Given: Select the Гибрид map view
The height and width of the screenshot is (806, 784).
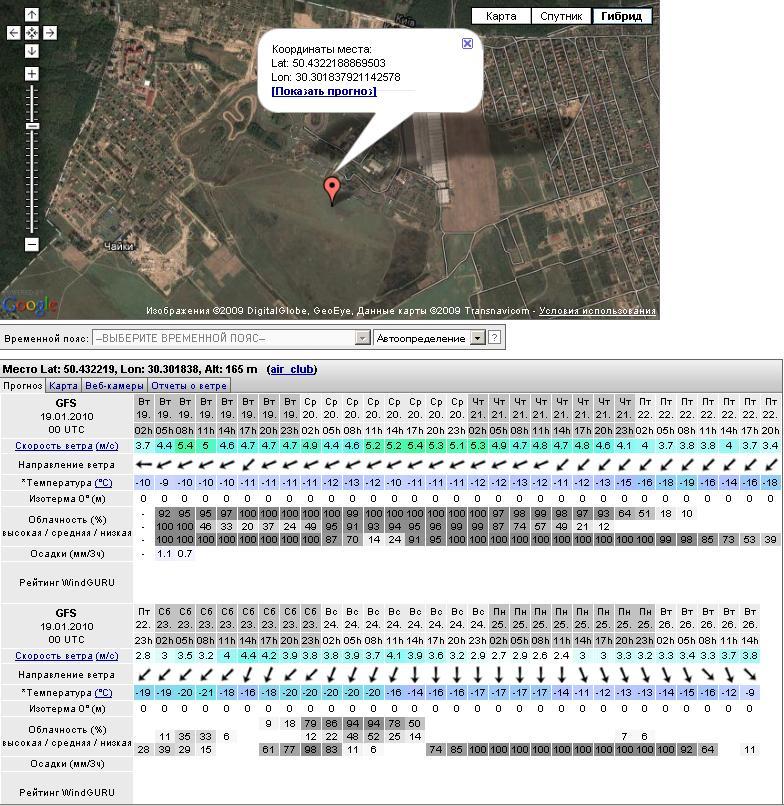Looking at the screenshot, I should (622, 16).
